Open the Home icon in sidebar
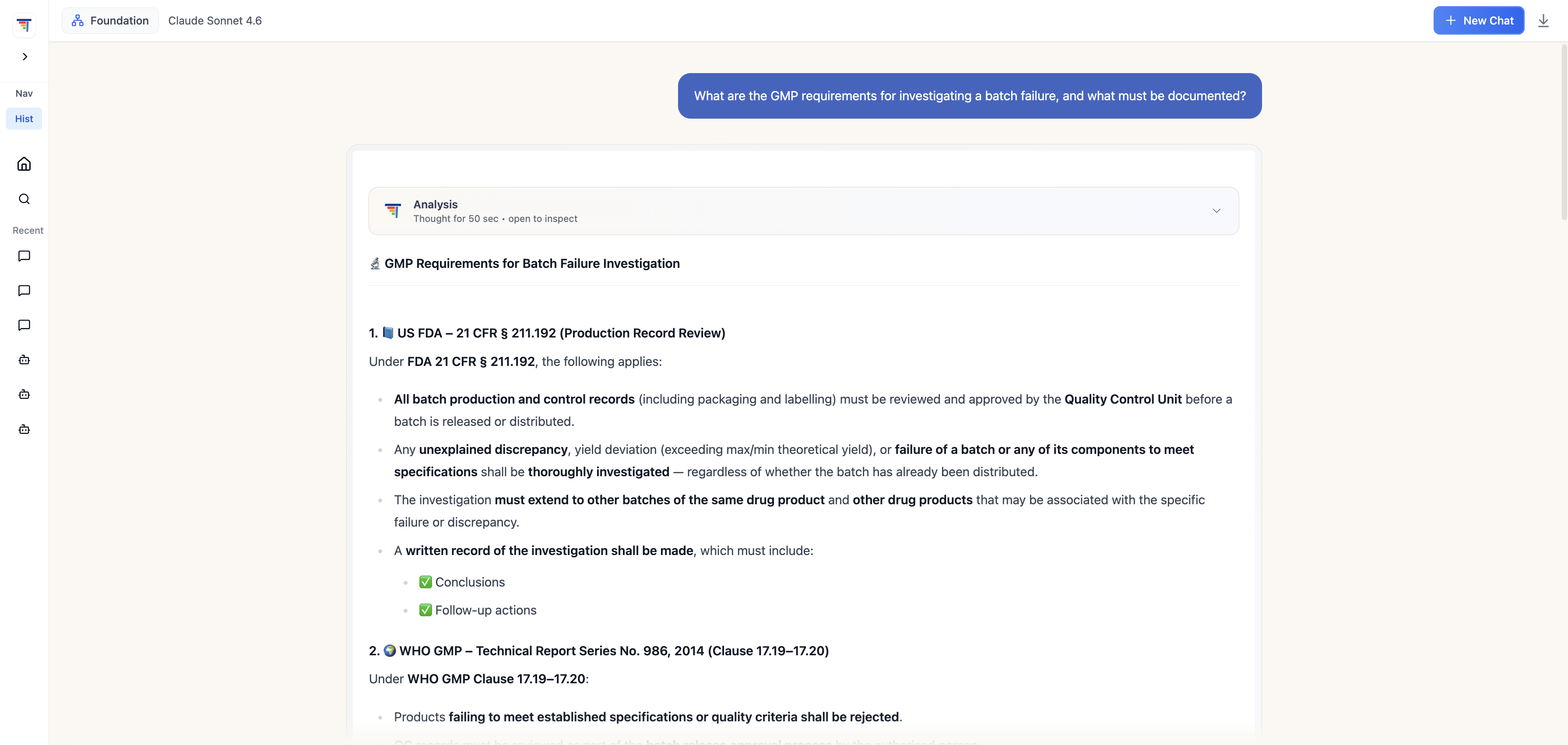The image size is (1568, 745). point(25,164)
